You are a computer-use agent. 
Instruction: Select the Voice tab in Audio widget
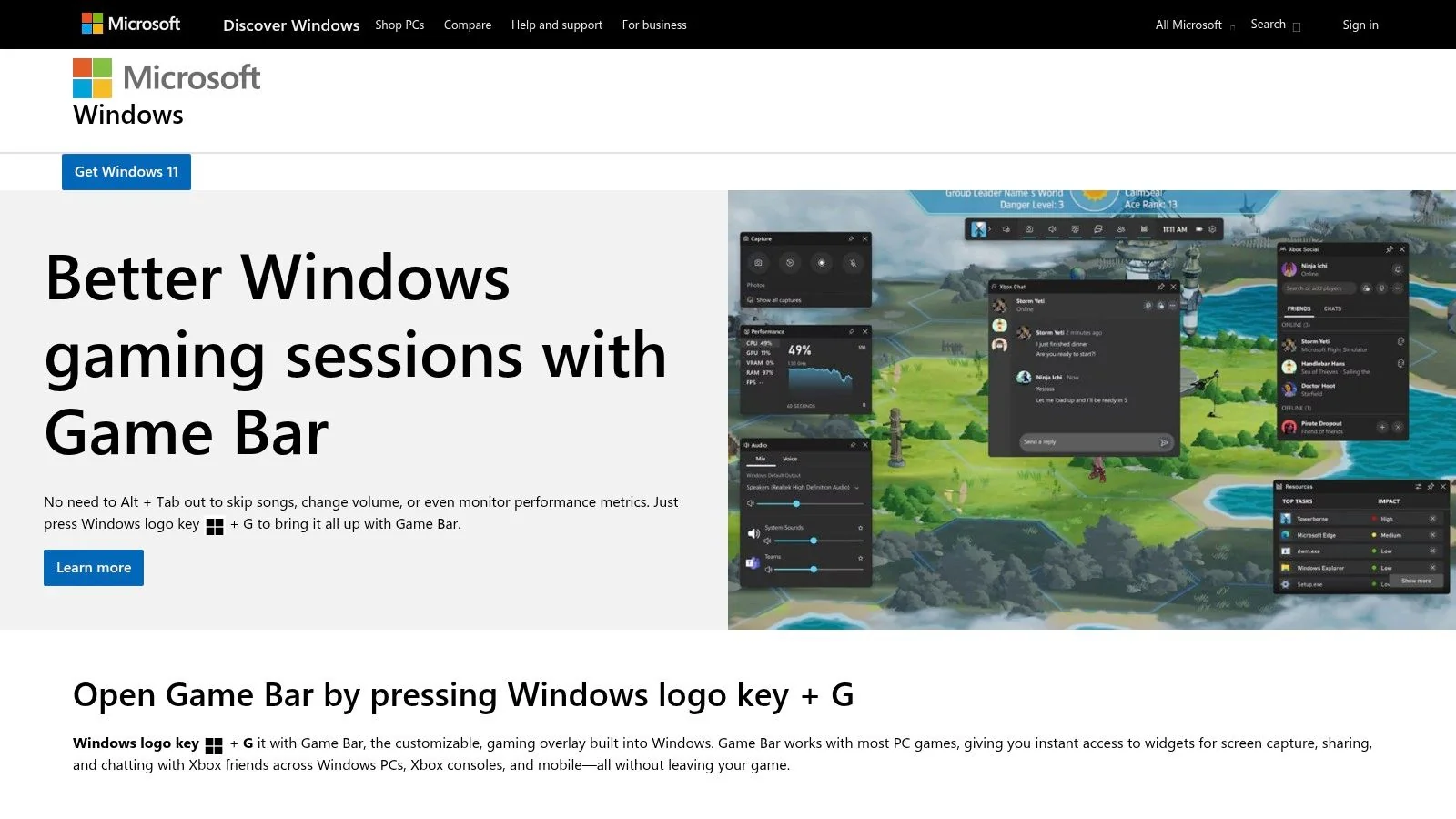(x=790, y=459)
